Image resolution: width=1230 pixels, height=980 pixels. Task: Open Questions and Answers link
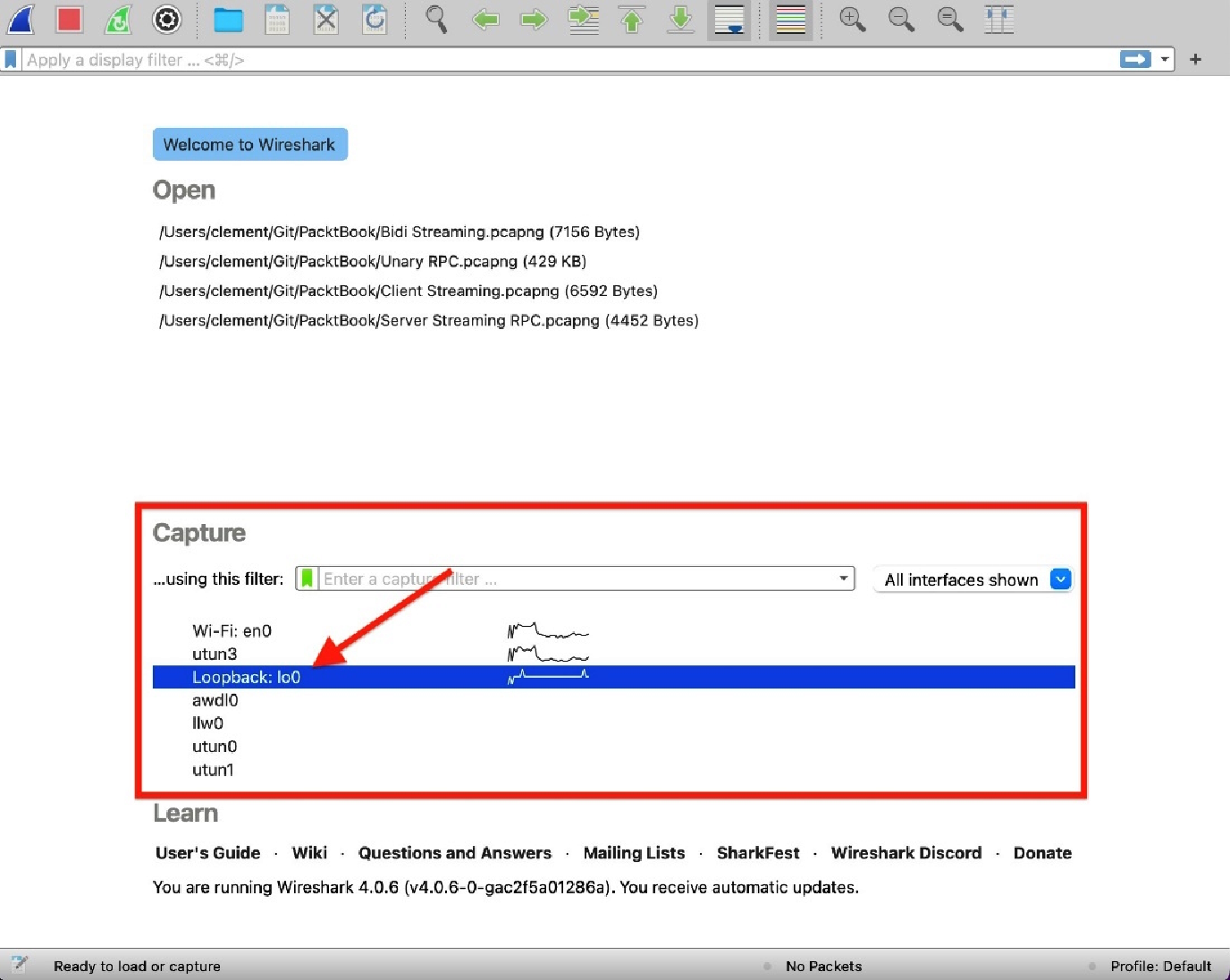click(455, 853)
